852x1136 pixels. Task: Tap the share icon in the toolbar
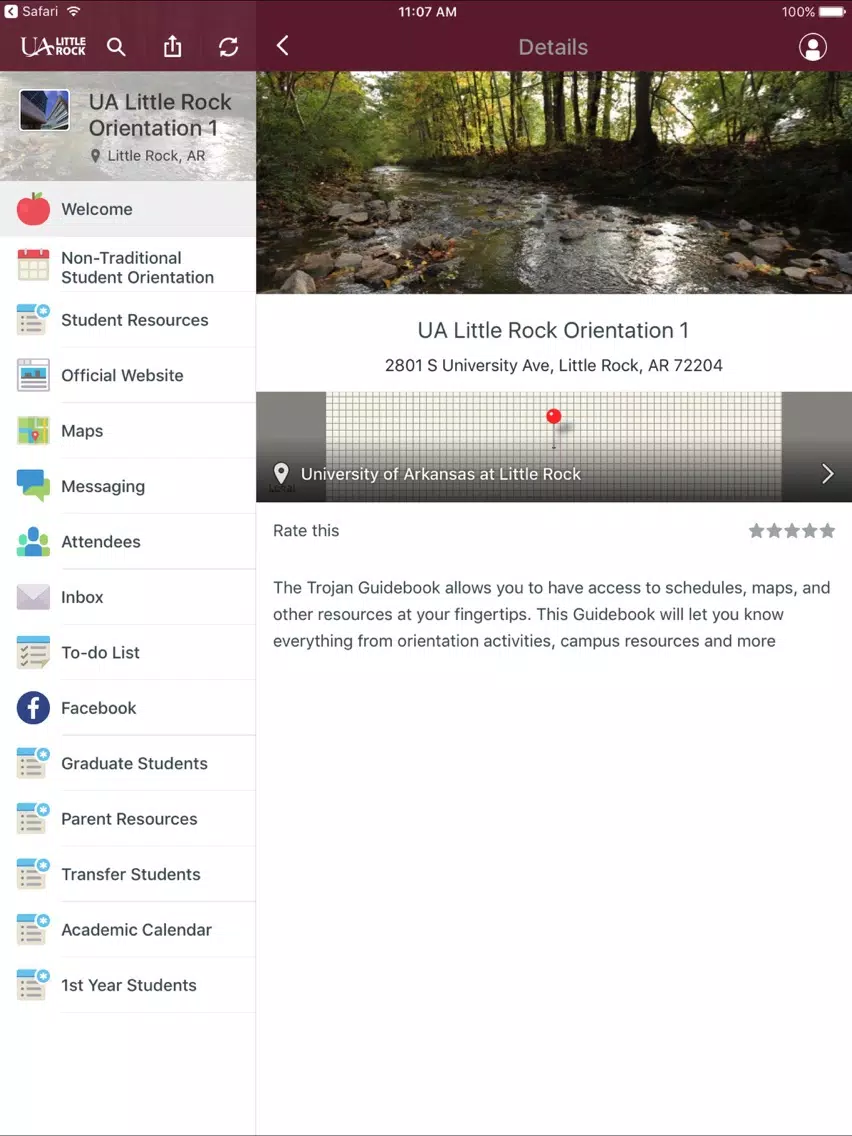[172, 46]
